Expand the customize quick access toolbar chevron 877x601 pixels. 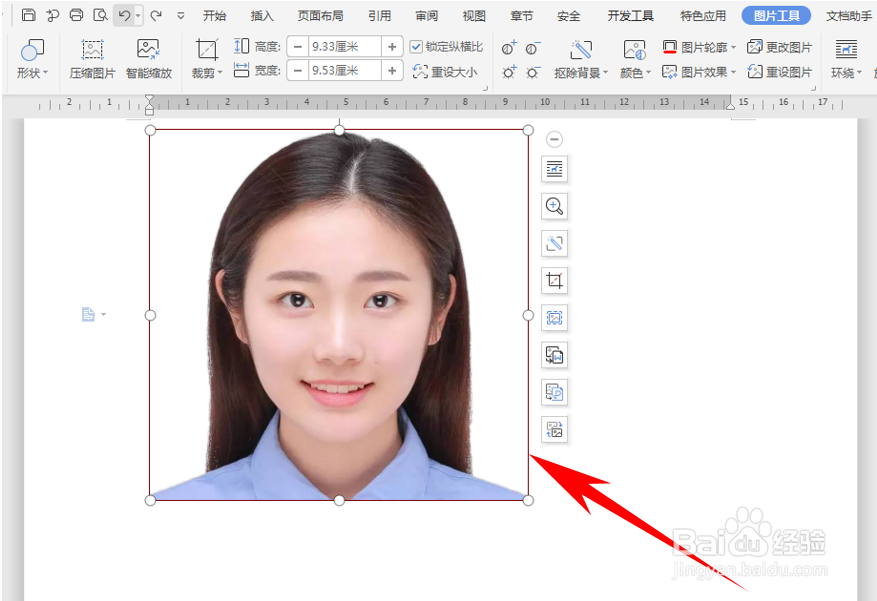click(x=181, y=16)
